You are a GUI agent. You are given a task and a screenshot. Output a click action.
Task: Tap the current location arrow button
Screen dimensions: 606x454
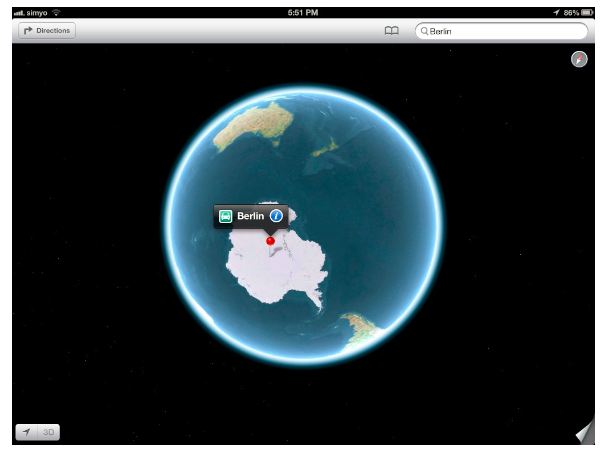[x=26, y=432]
